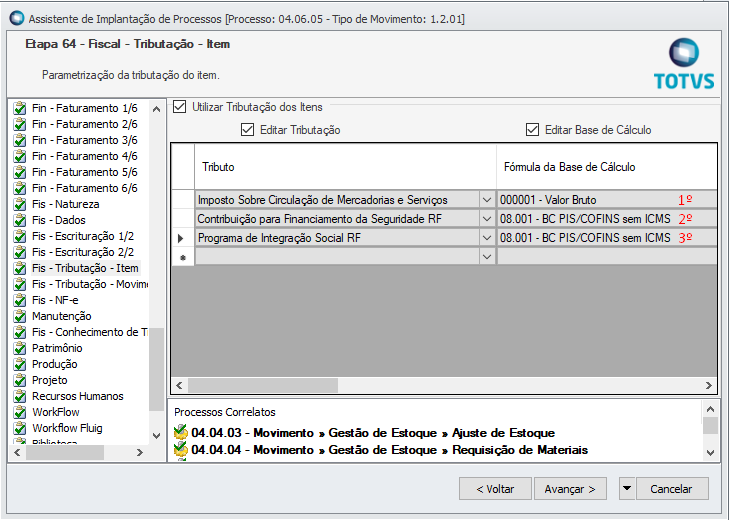Click the TOTVS logo
Screen dimensions: 729x520
point(684,64)
